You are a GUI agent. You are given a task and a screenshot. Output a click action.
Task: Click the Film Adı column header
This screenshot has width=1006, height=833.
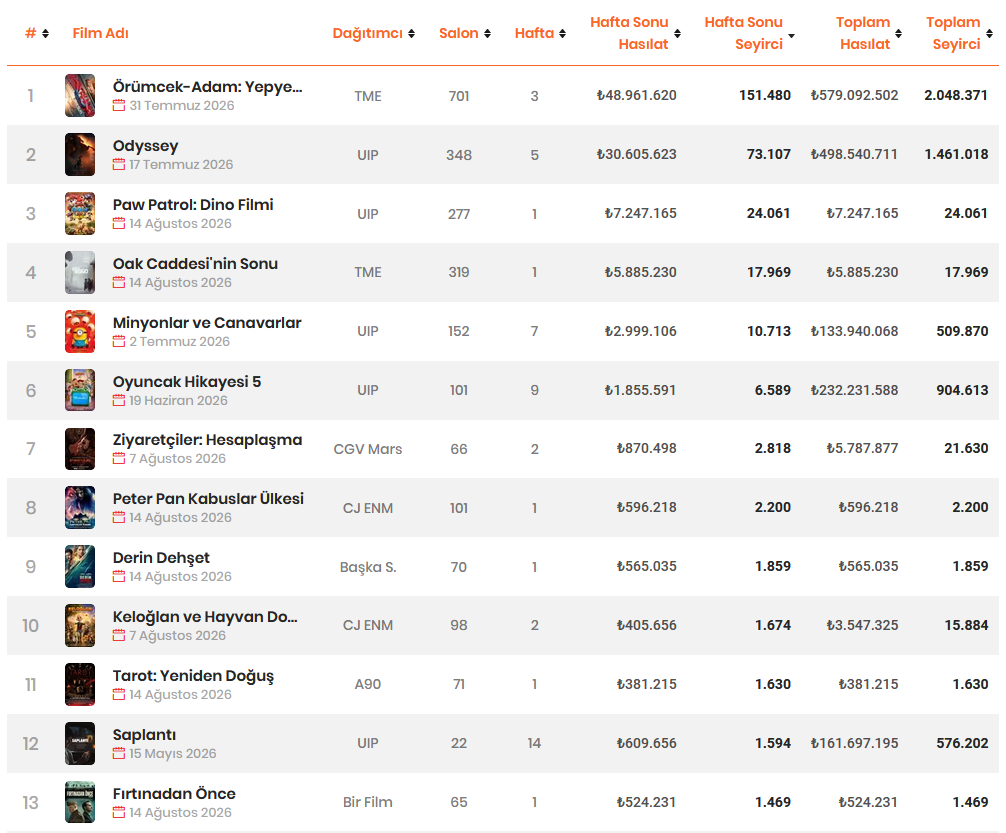[x=101, y=33]
